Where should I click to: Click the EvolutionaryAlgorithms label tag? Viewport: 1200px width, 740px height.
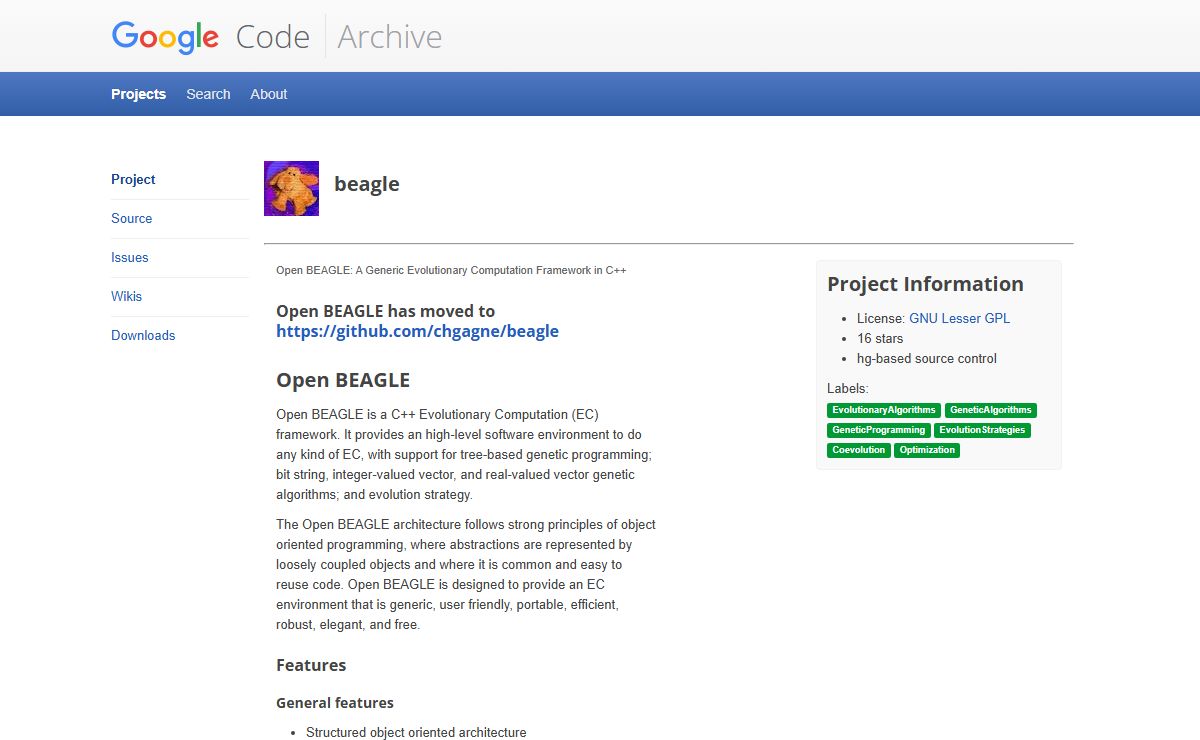tap(884, 410)
